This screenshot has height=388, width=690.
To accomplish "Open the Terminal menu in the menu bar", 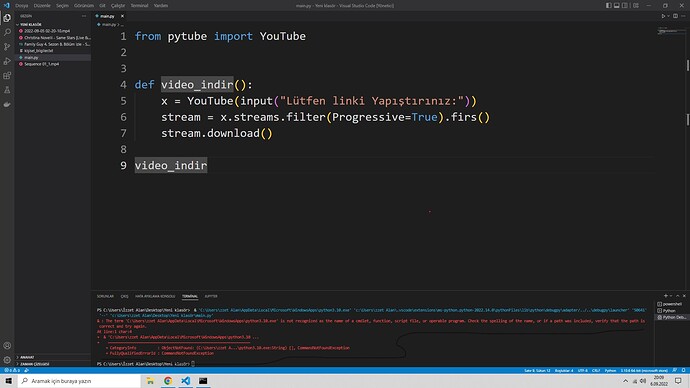I will pyautogui.click(x=139, y=6).
